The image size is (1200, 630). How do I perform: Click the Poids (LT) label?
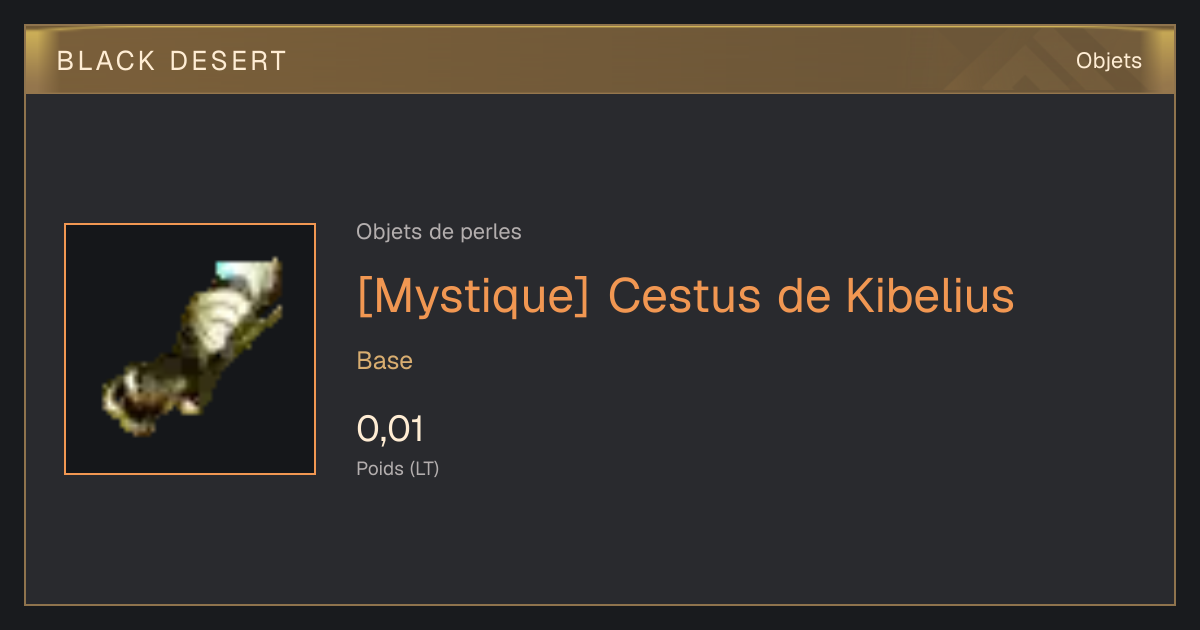pyautogui.click(x=398, y=468)
